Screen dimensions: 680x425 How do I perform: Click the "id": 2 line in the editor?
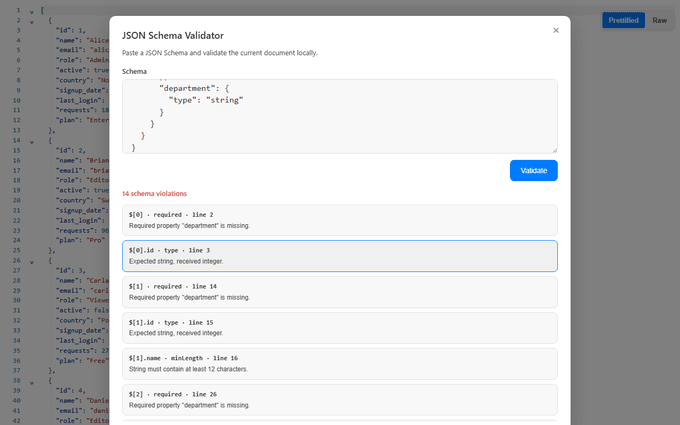coord(71,150)
